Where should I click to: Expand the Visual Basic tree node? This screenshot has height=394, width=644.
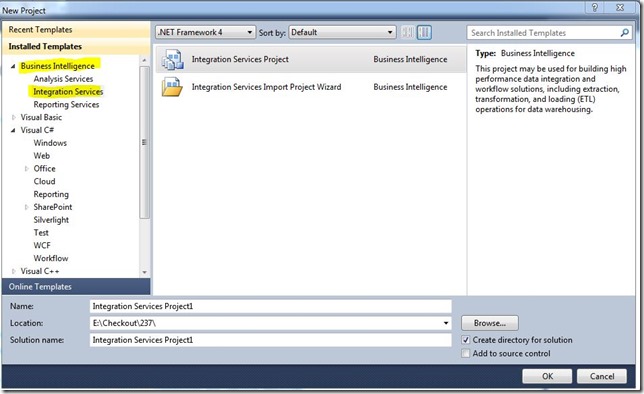(x=13, y=118)
